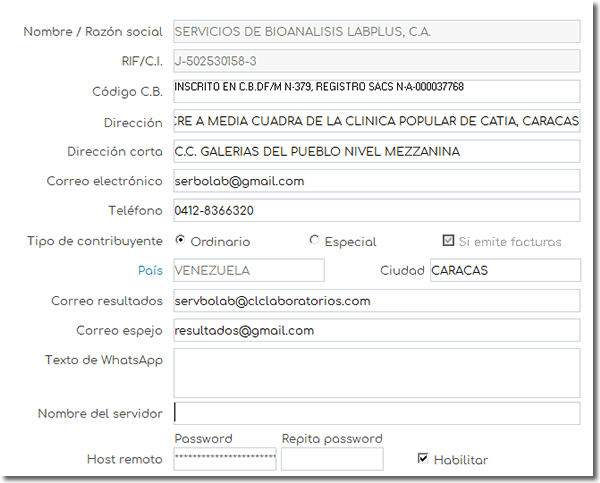Click the RIF/C.I. field
The width and height of the screenshot is (600, 483).
click(x=376, y=62)
